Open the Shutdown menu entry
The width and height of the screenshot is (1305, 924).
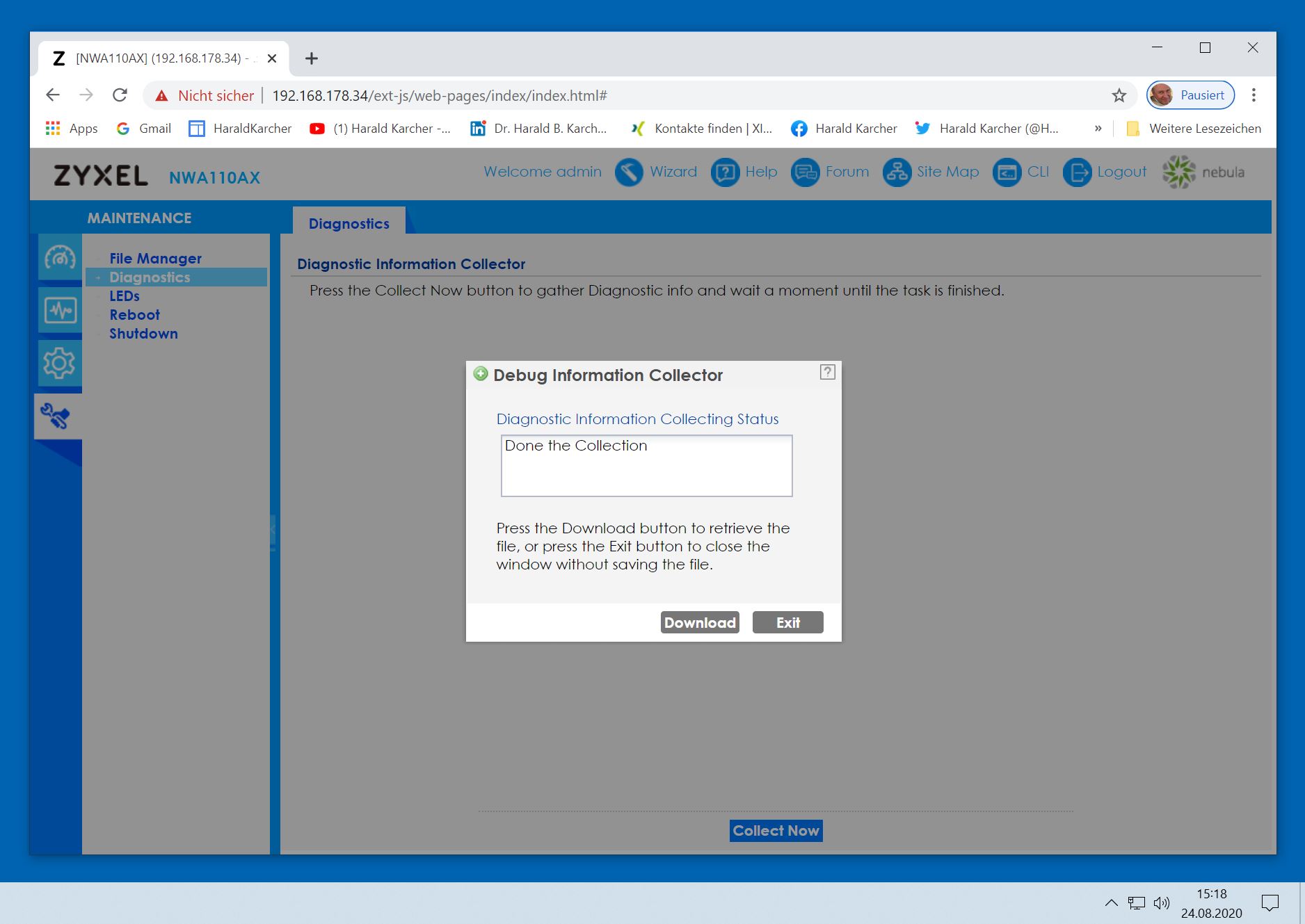[x=143, y=334]
